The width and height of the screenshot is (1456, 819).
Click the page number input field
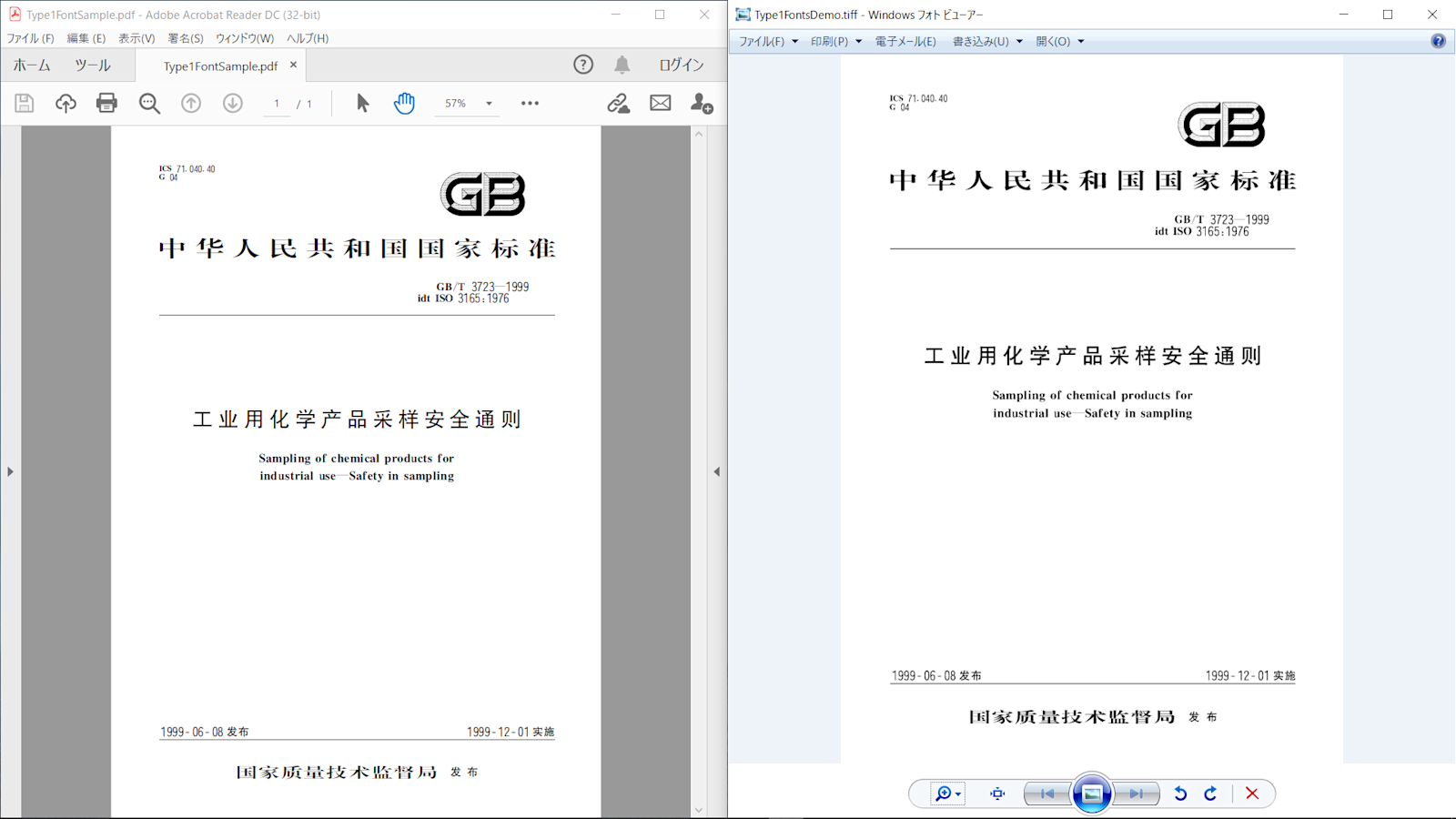coord(277,104)
